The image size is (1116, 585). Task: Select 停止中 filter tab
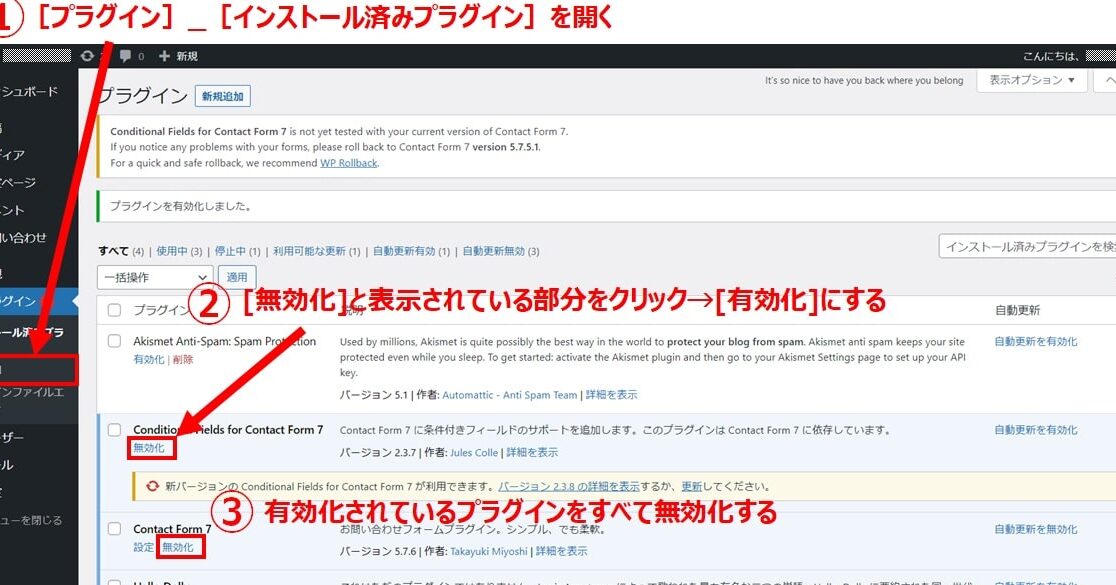[231, 251]
